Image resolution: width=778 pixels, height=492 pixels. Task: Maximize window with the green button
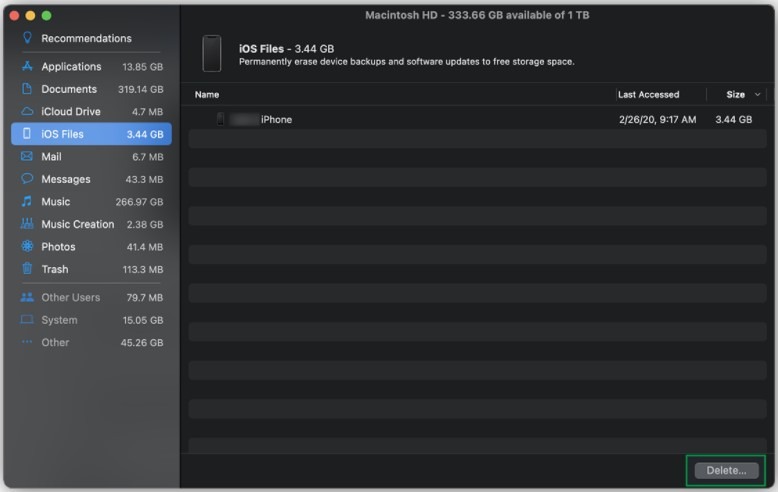[x=46, y=15]
